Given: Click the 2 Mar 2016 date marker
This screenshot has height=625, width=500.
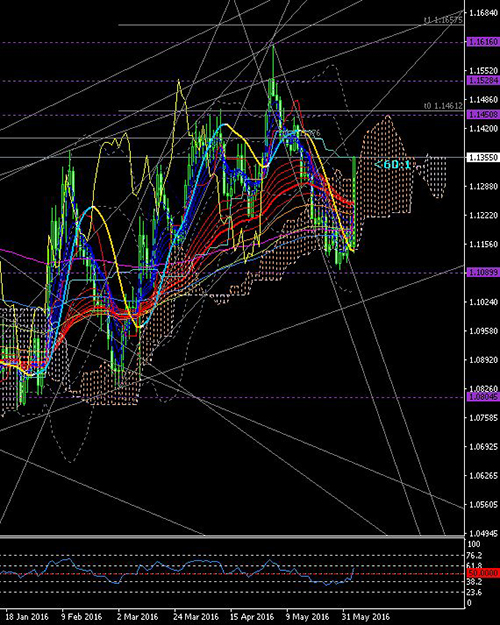Looking at the screenshot, I should [x=138, y=617].
